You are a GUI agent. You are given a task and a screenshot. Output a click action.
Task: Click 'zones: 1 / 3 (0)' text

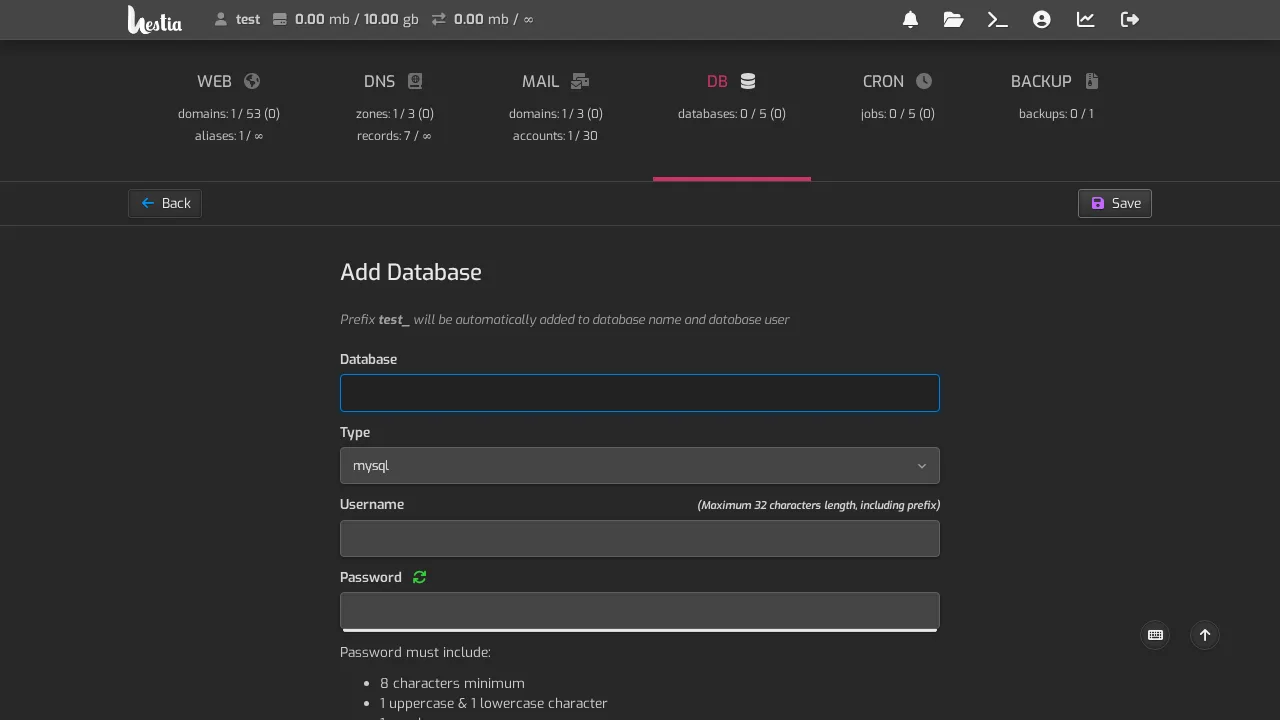(395, 114)
